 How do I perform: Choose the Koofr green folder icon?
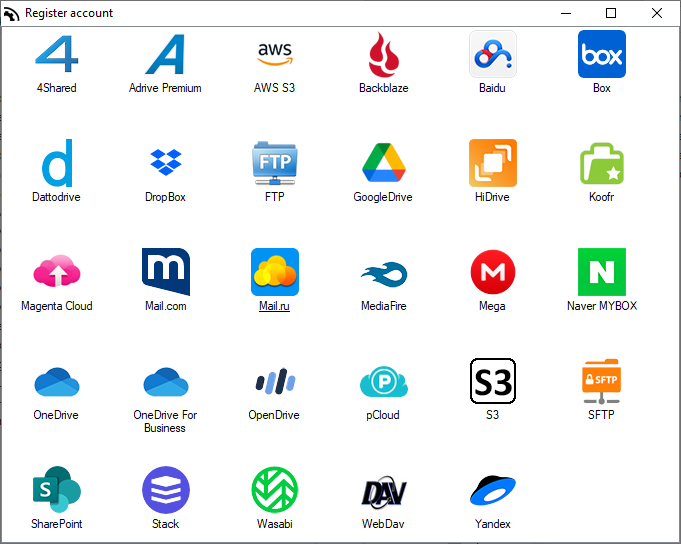pos(602,163)
